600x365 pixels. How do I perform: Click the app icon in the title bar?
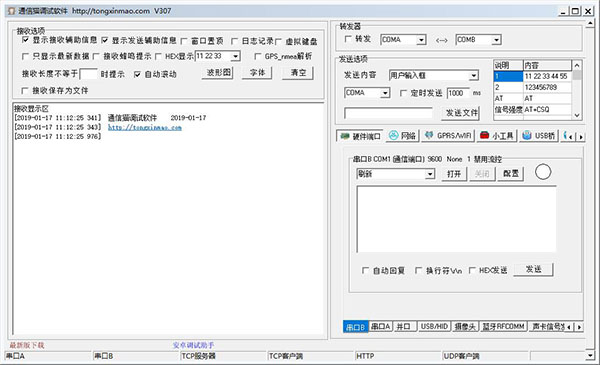pyautogui.click(x=11, y=11)
